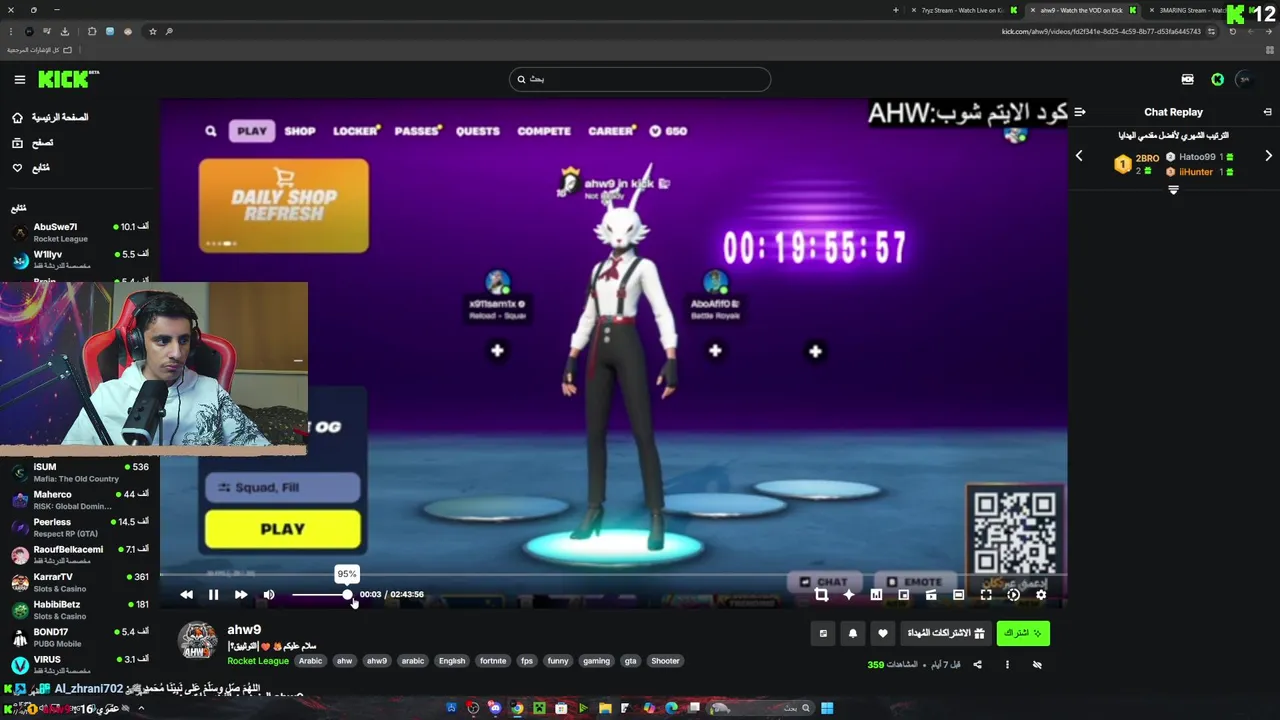Open the ahw9 channel avatar
Screen dimensions: 1280x720
[197, 642]
